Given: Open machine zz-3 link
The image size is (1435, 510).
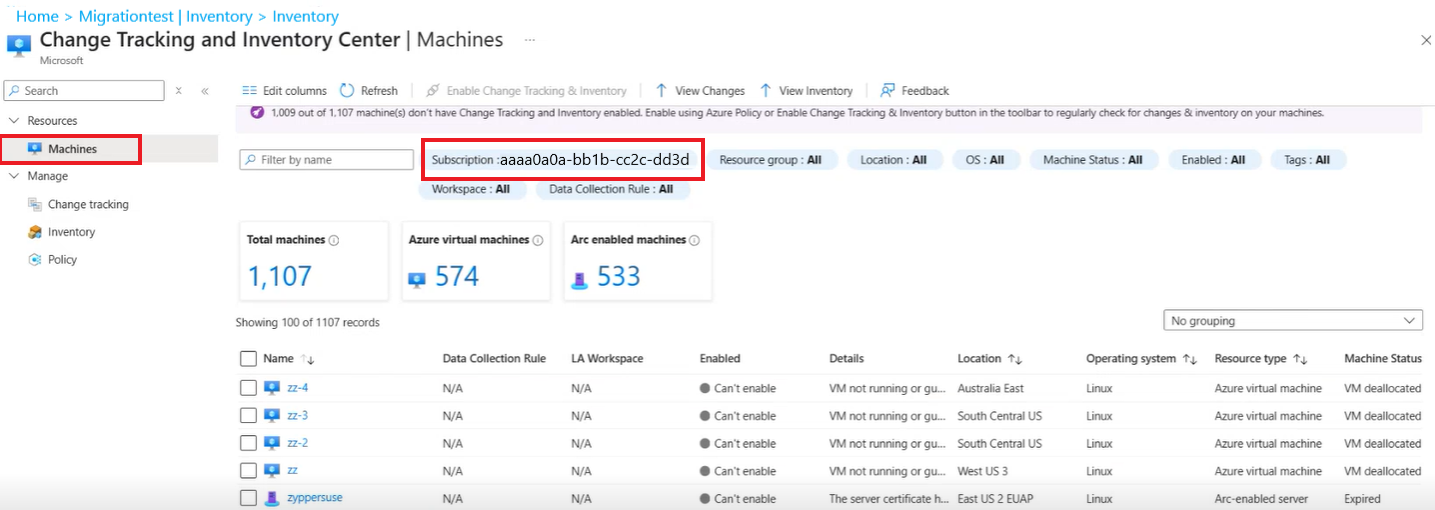Looking at the screenshot, I should pos(297,416).
